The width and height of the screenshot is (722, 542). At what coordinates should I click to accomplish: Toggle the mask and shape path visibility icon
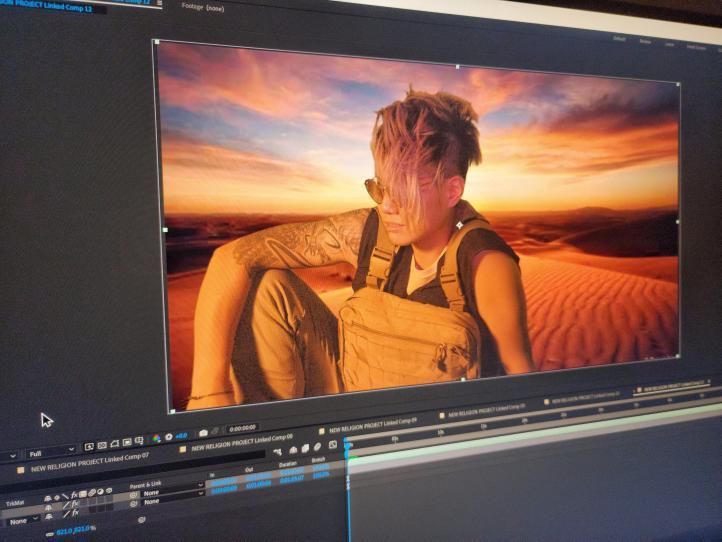tap(115, 443)
